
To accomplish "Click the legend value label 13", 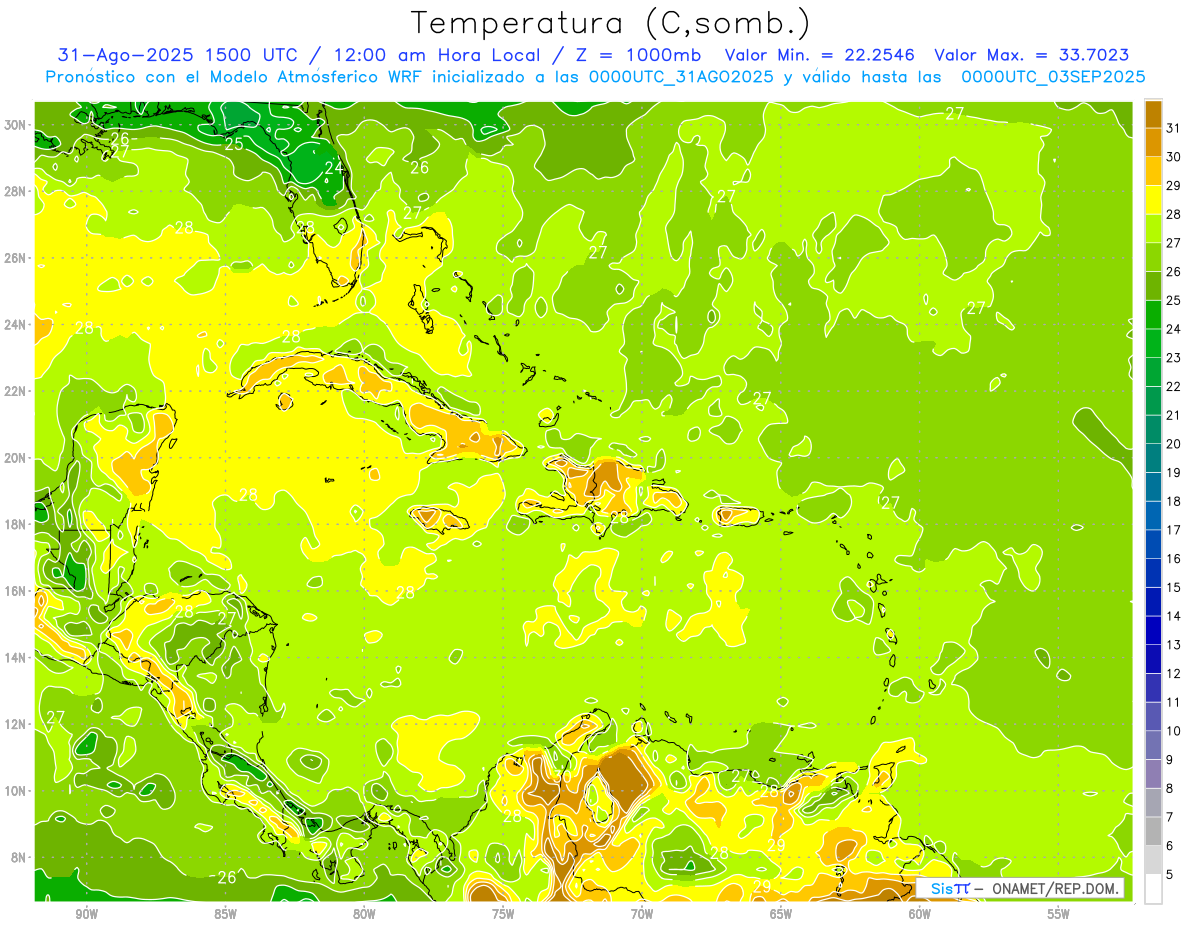I will [x=1174, y=645].
